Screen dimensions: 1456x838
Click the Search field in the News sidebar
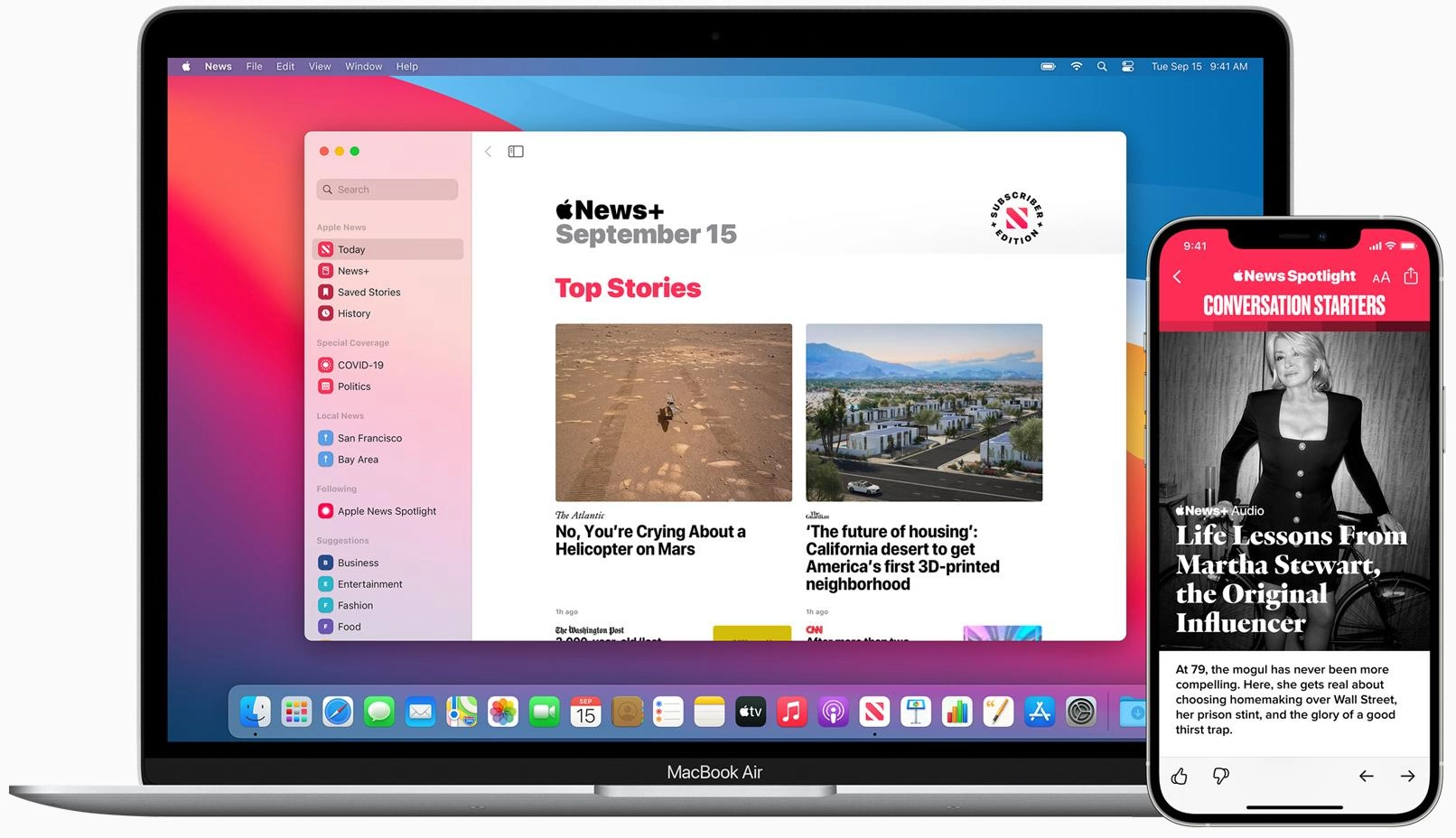[x=387, y=190]
